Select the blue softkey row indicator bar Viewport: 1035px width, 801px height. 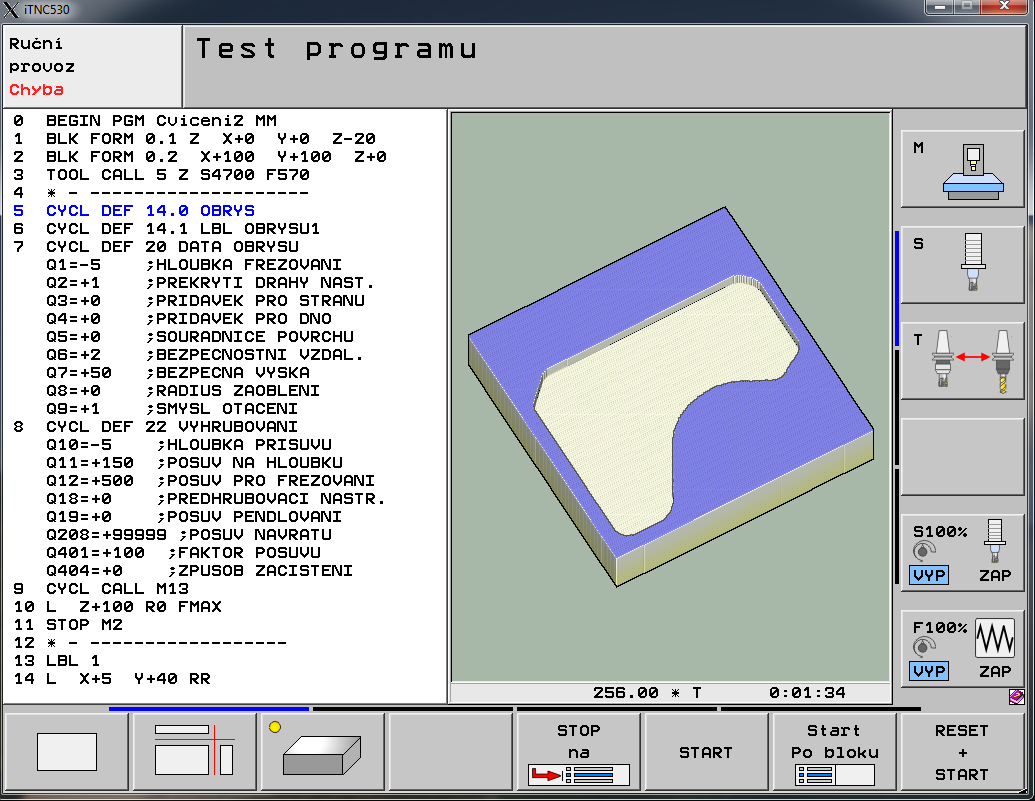tap(210, 708)
